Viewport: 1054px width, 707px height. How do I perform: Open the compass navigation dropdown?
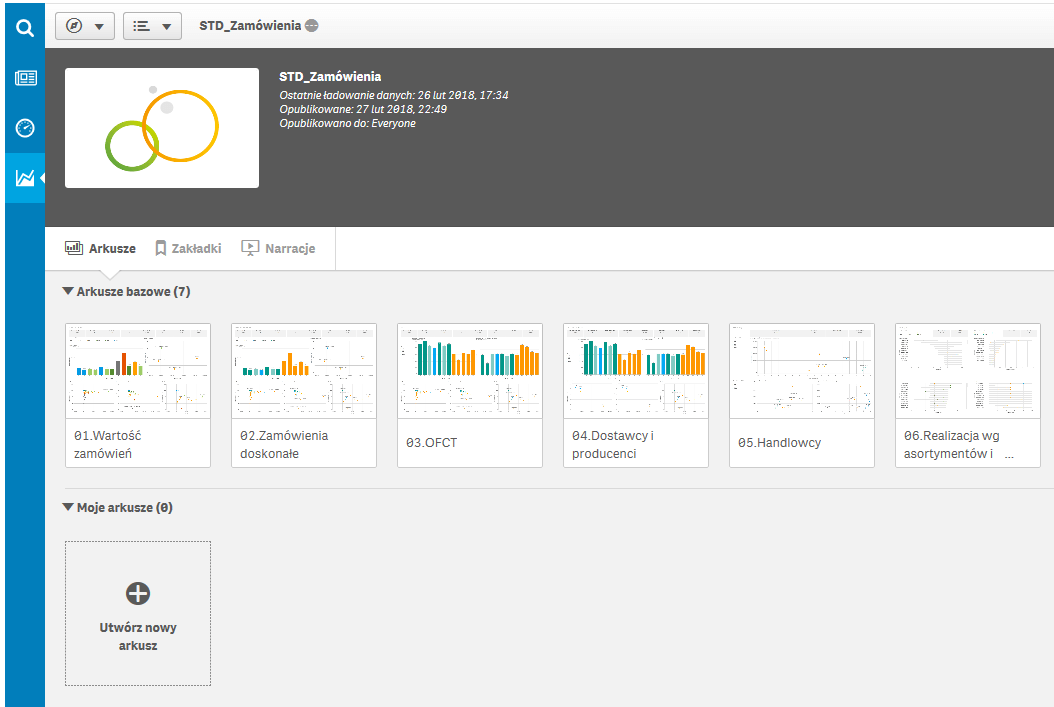coord(85,26)
